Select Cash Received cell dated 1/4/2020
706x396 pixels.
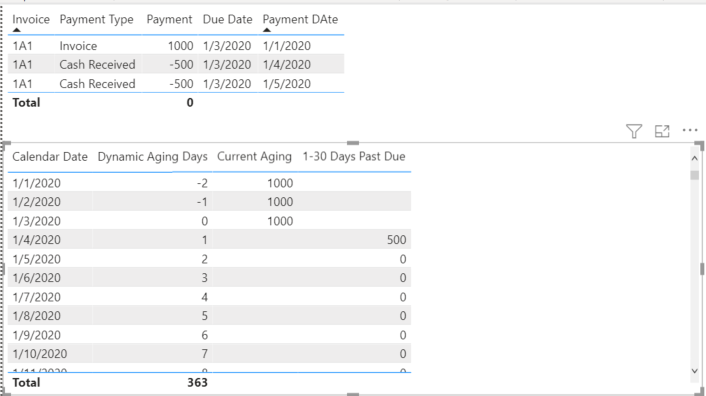coord(97,65)
